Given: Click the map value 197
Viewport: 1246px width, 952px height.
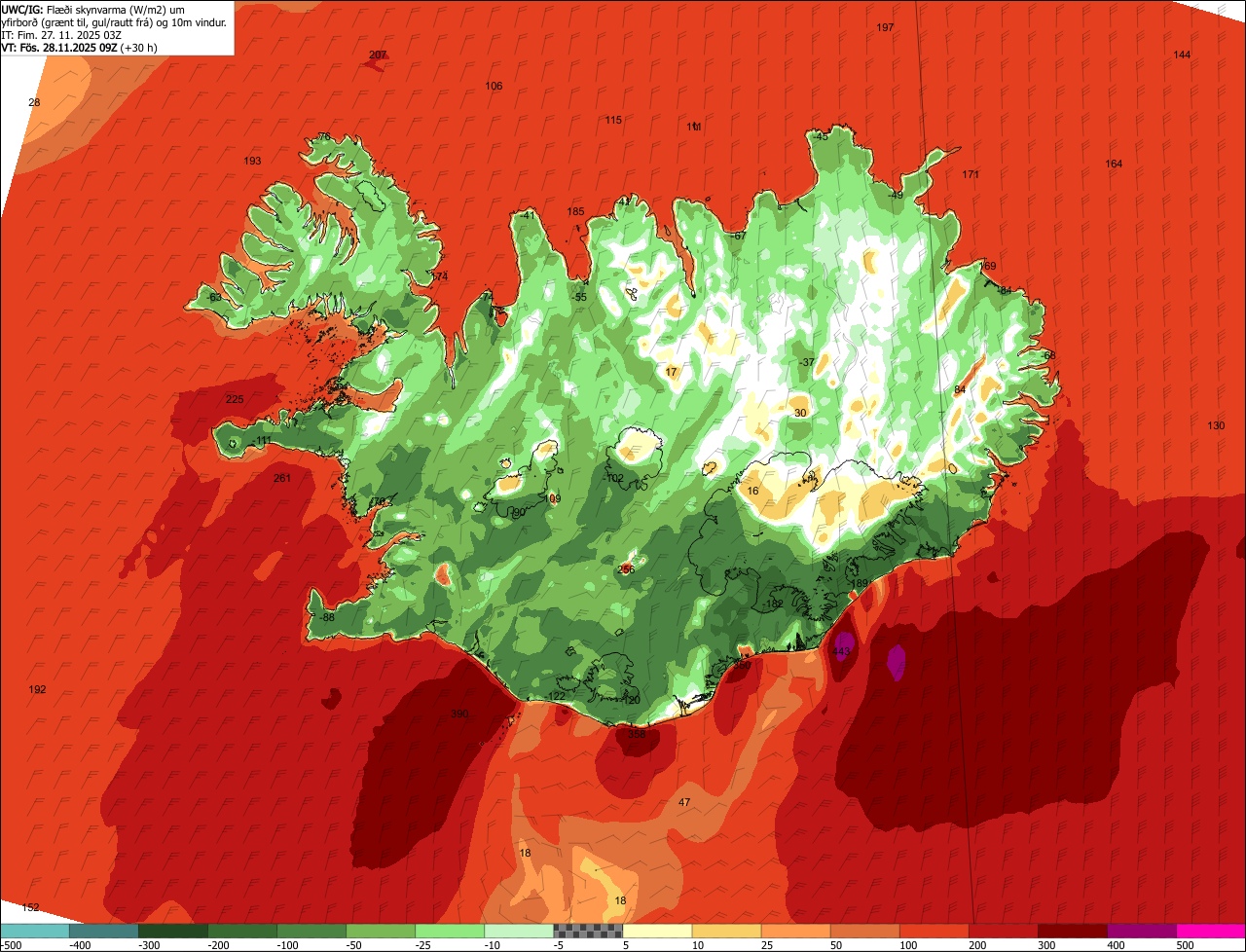Looking at the screenshot, I should click(x=885, y=27).
